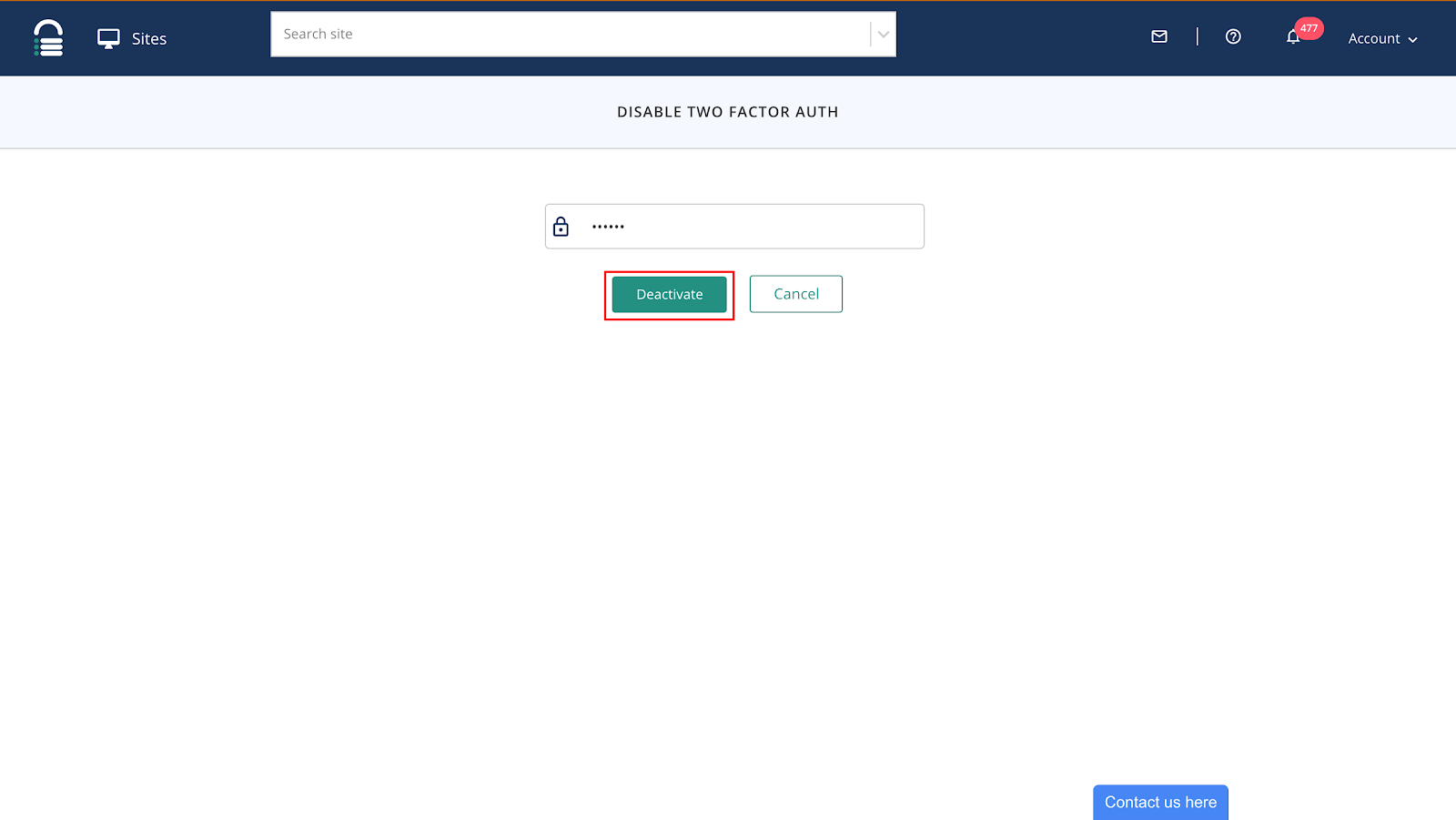Focus the password code input field
This screenshot has height=820, width=1456.
[x=734, y=227]
